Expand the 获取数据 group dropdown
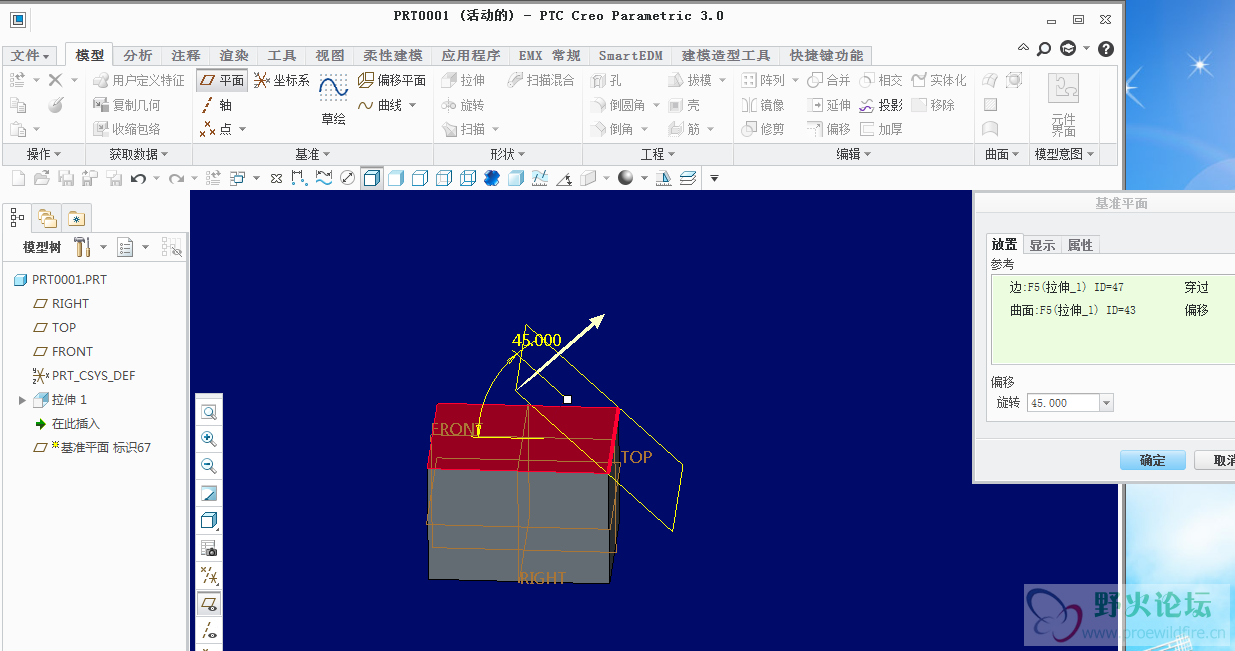This screenshot has height=651, width=1235. pyautogui.click(x=137, y=154)
